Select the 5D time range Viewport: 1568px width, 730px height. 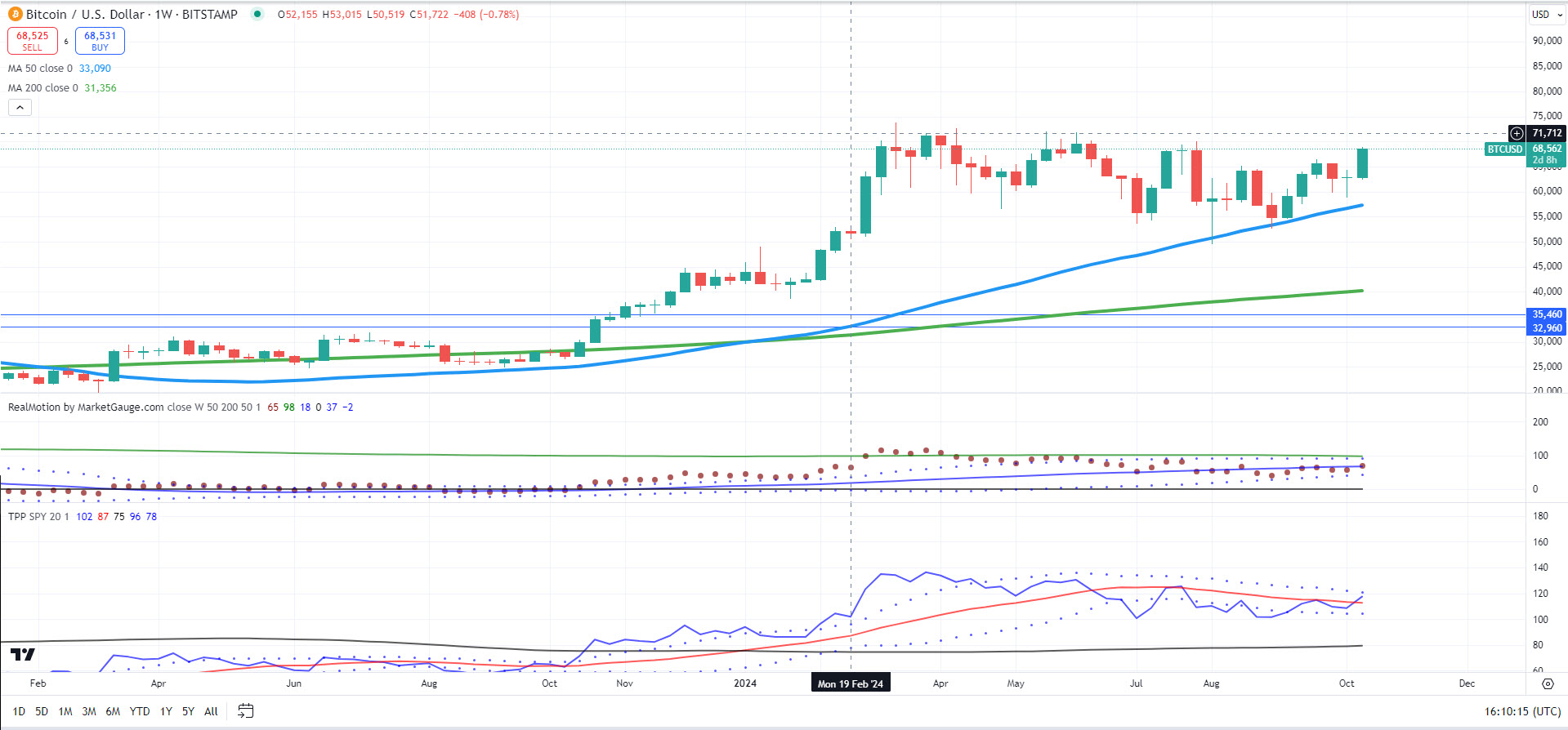click(42, 711)
